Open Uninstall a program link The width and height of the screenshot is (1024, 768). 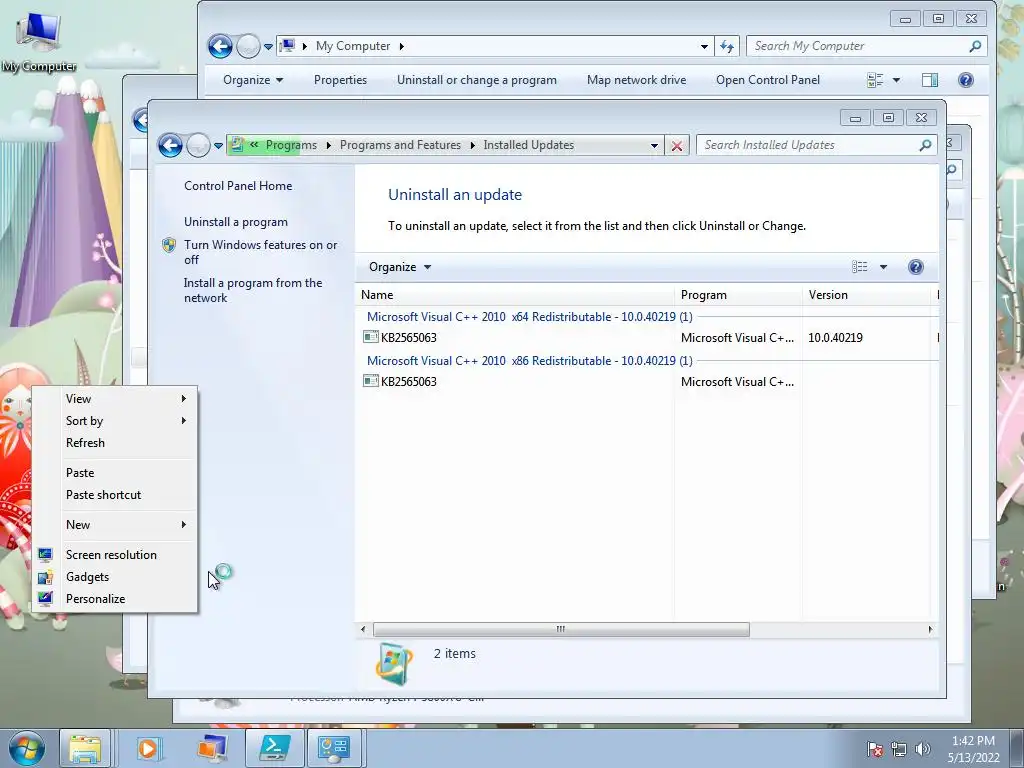pyautogui.click(x=236, y=222)
